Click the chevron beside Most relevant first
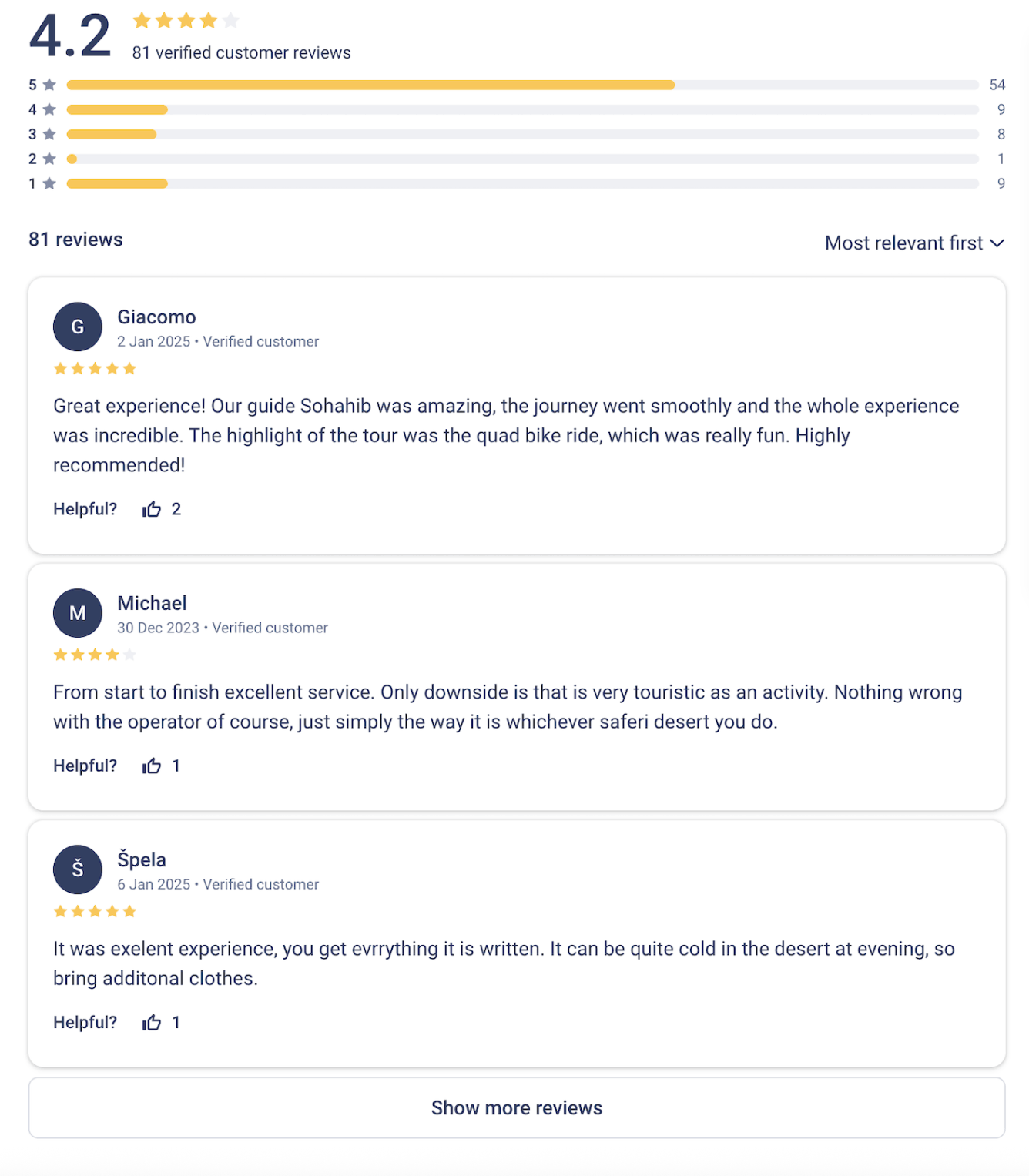This screenshot has height=1176, width=1029. coord(997,243)
